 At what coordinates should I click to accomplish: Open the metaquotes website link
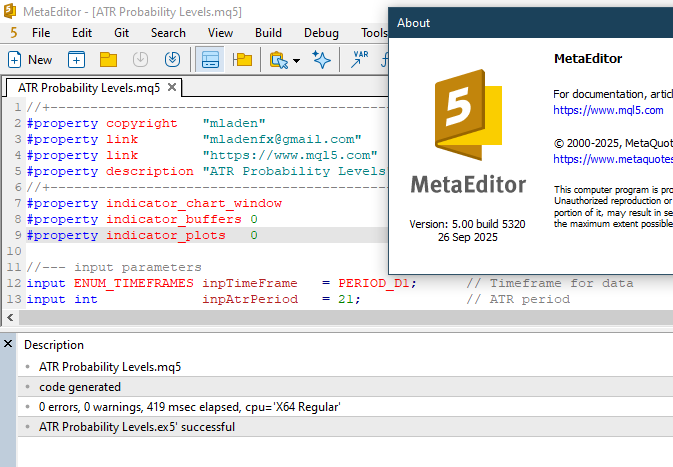tap(612, 158)
